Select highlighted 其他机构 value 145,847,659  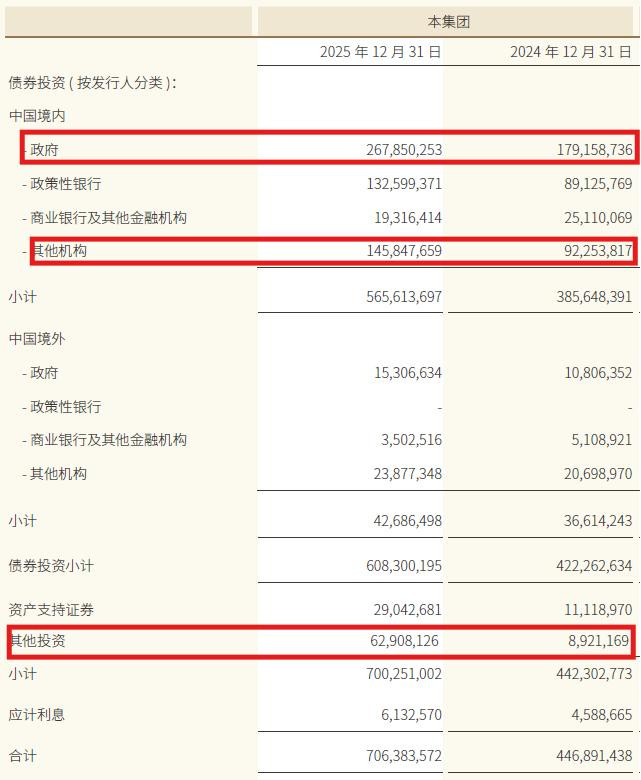click(x=404, y=251)
